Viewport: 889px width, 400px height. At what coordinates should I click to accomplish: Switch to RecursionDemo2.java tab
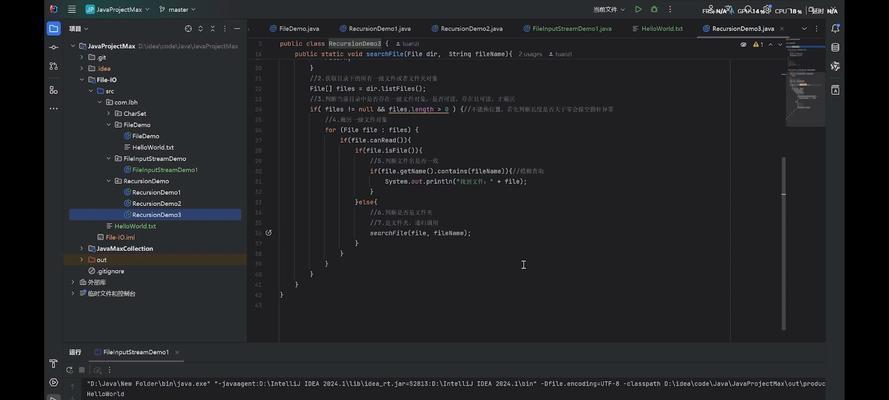click(x=467, y=28)
